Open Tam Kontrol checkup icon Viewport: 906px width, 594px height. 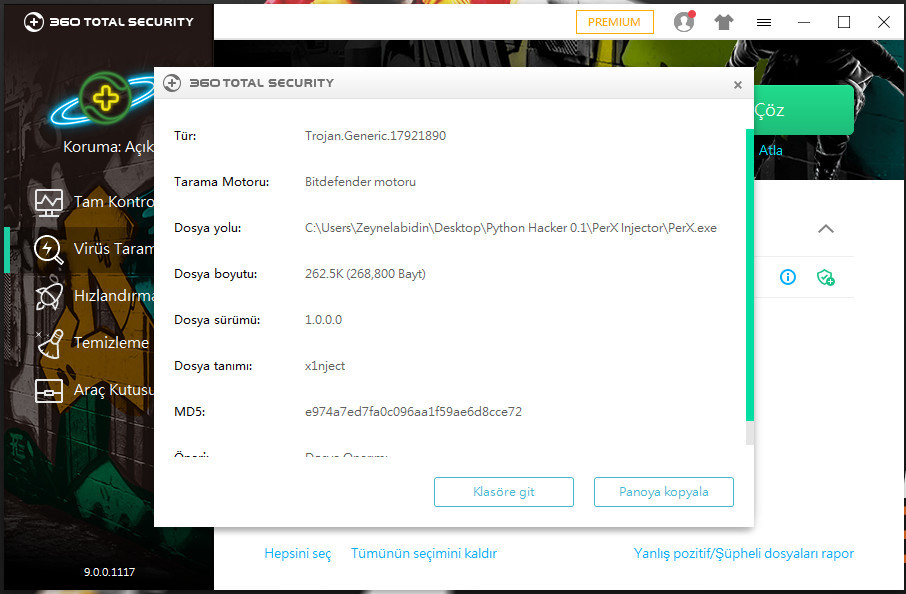click(x=49, y=202)
